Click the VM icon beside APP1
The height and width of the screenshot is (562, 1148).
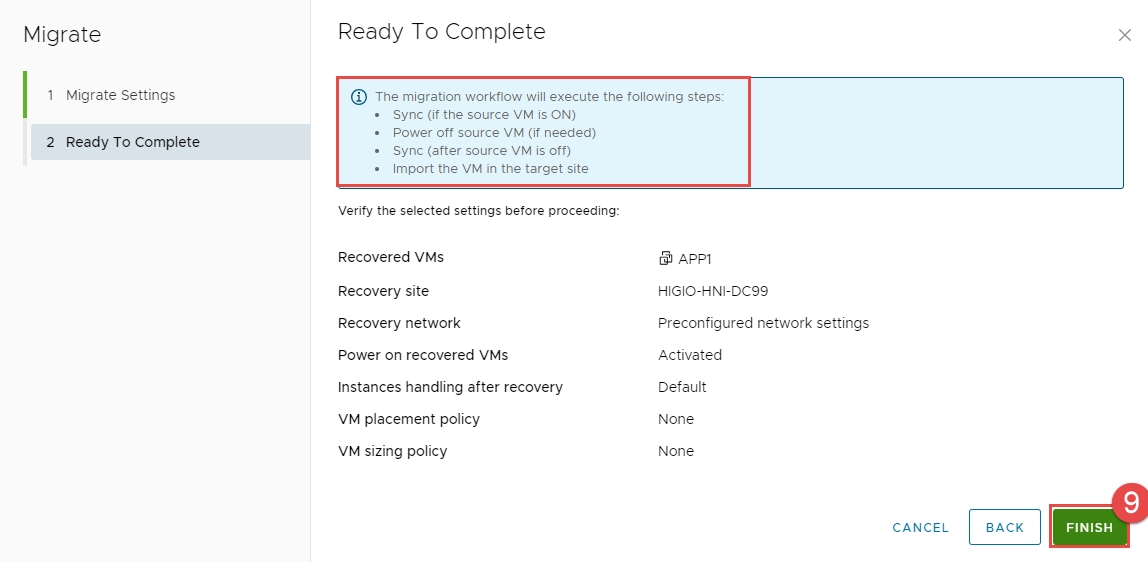point(665,258)
